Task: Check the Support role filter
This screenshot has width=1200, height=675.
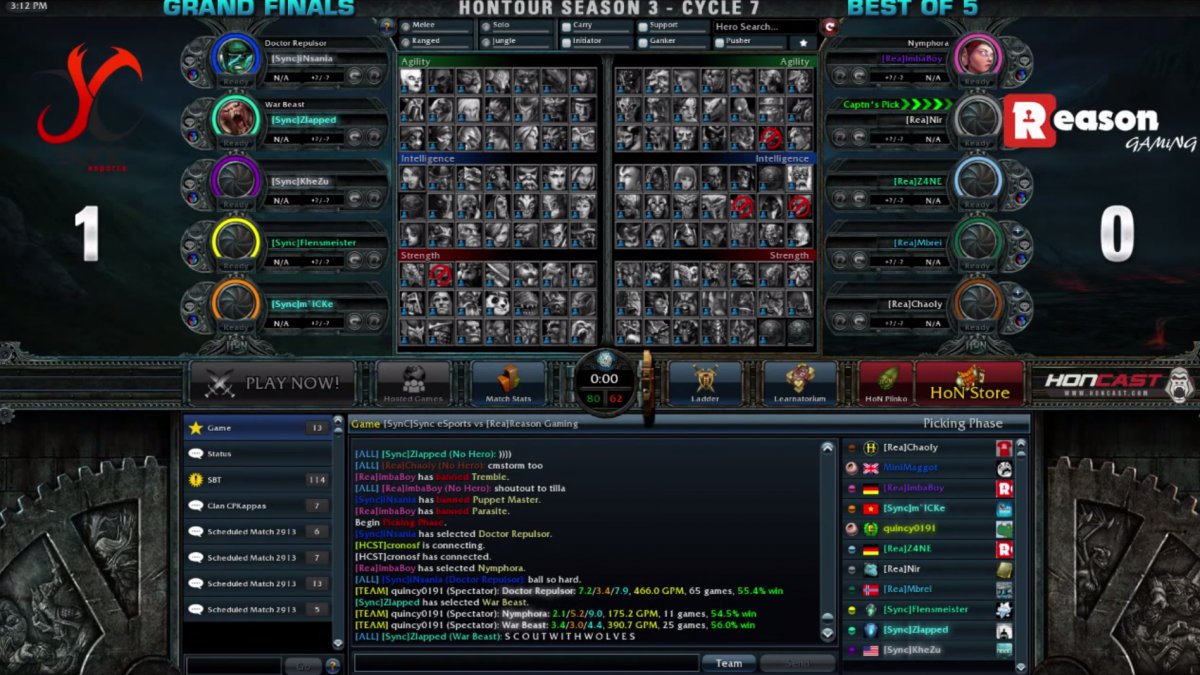Action: coord(642,26)
